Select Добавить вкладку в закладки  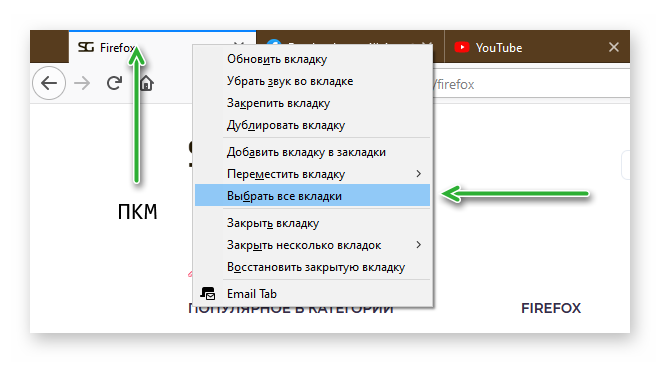coord(312,152)
